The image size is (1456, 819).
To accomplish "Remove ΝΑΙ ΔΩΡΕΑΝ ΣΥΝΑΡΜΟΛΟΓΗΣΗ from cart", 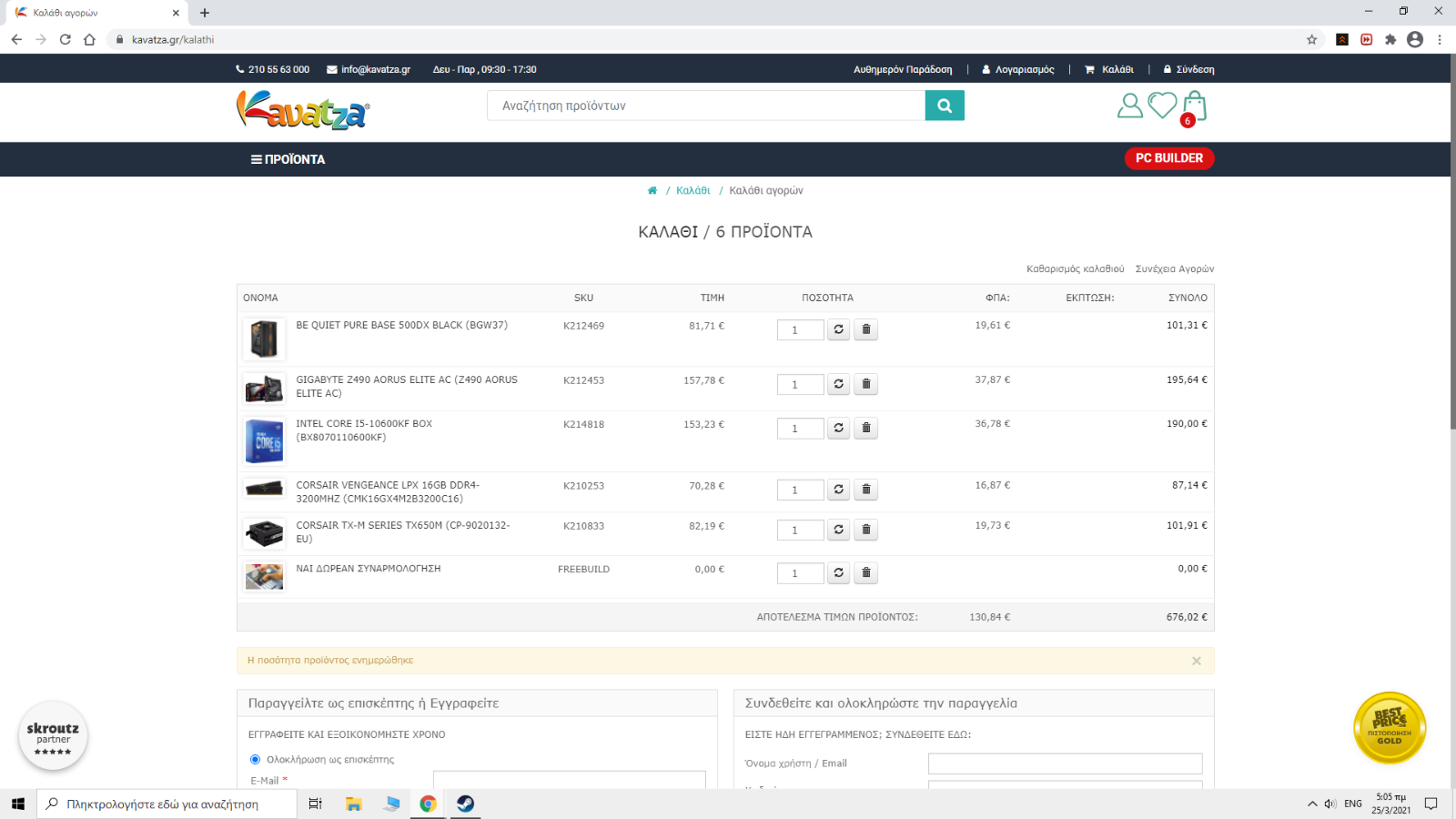I will 866,572.
